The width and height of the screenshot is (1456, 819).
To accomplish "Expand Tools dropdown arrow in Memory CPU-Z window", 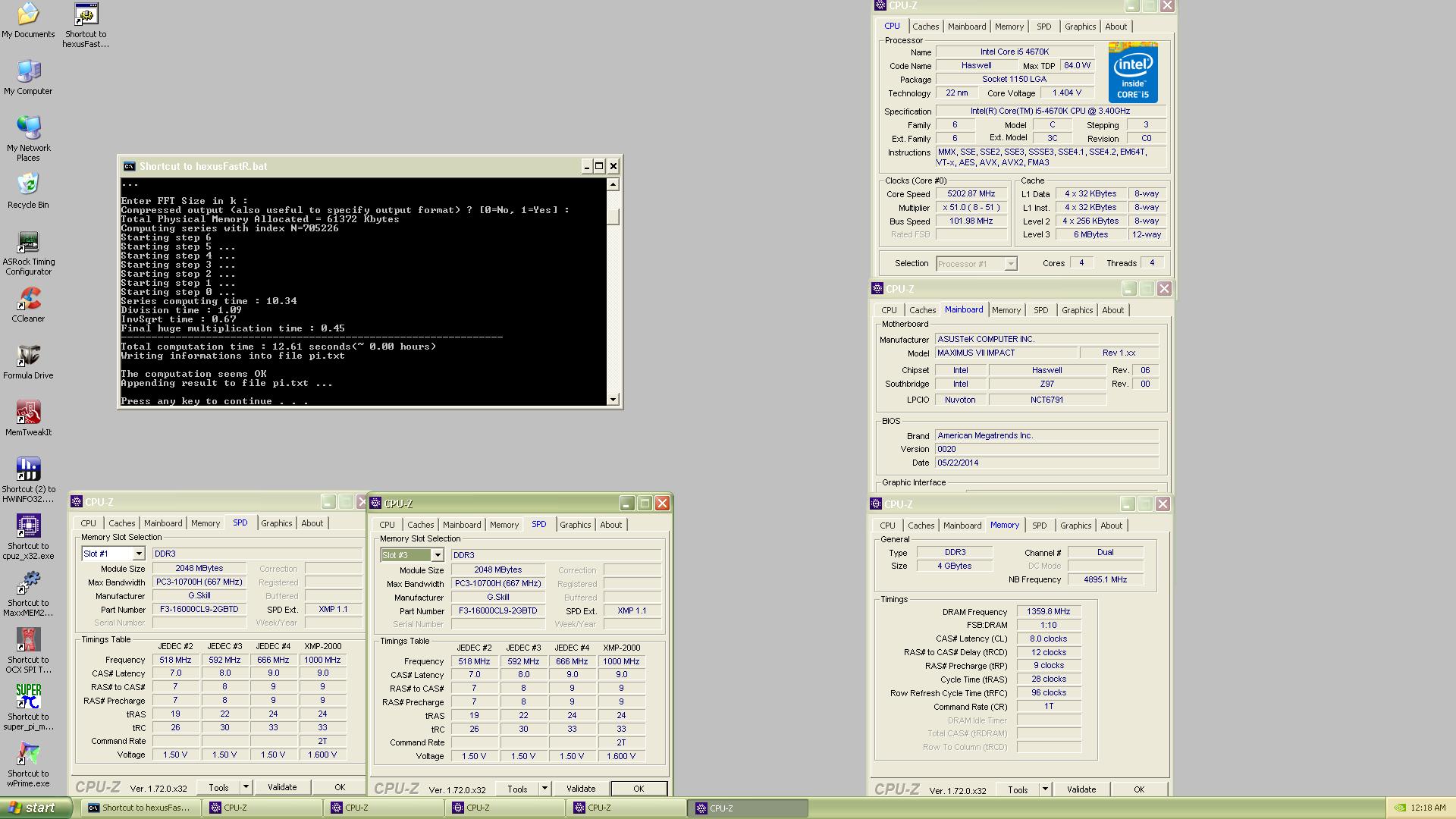I will [x=1044, y=789].
